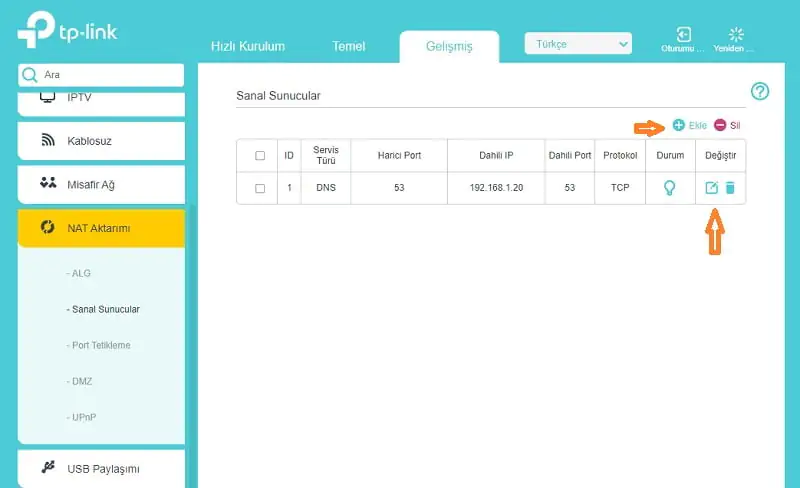Open the IPTV menu item

click(101, 104)
